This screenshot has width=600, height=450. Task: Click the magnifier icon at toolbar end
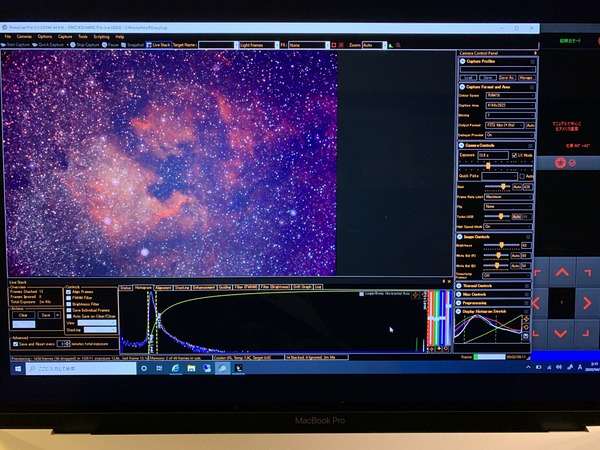[x=398, y=45]
